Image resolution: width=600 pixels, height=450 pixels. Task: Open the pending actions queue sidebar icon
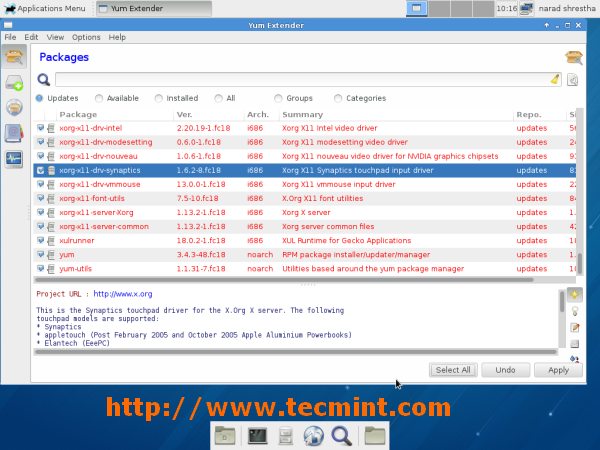(x=14, y=82)
